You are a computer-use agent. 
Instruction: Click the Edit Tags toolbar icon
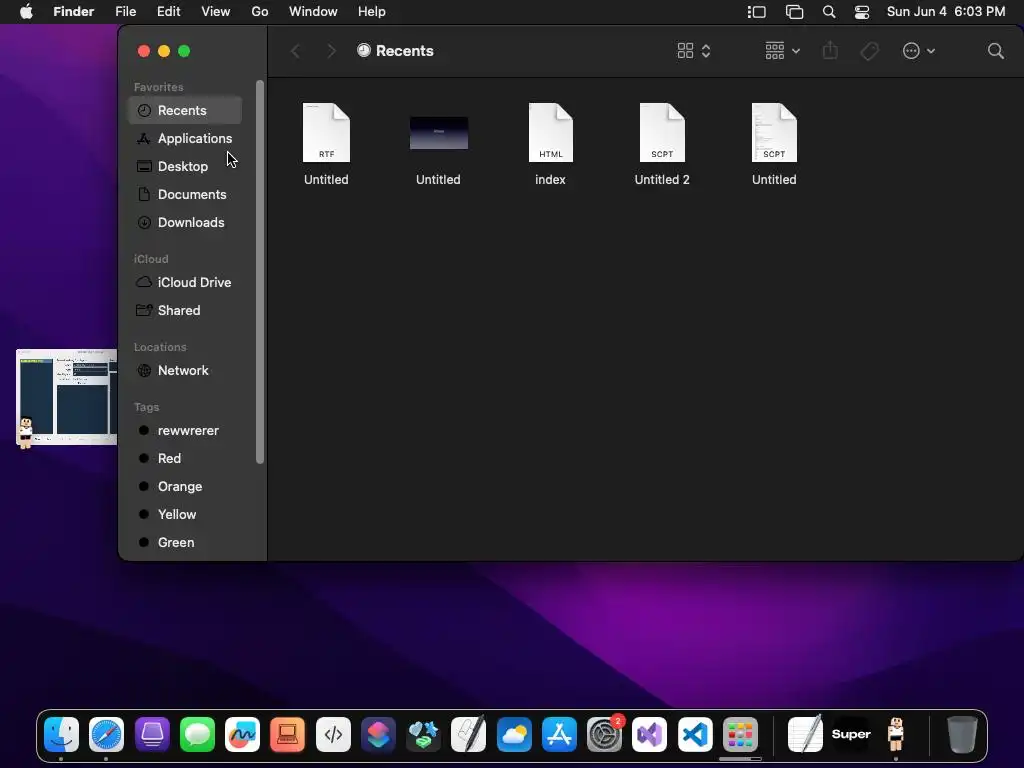point(870,51)
